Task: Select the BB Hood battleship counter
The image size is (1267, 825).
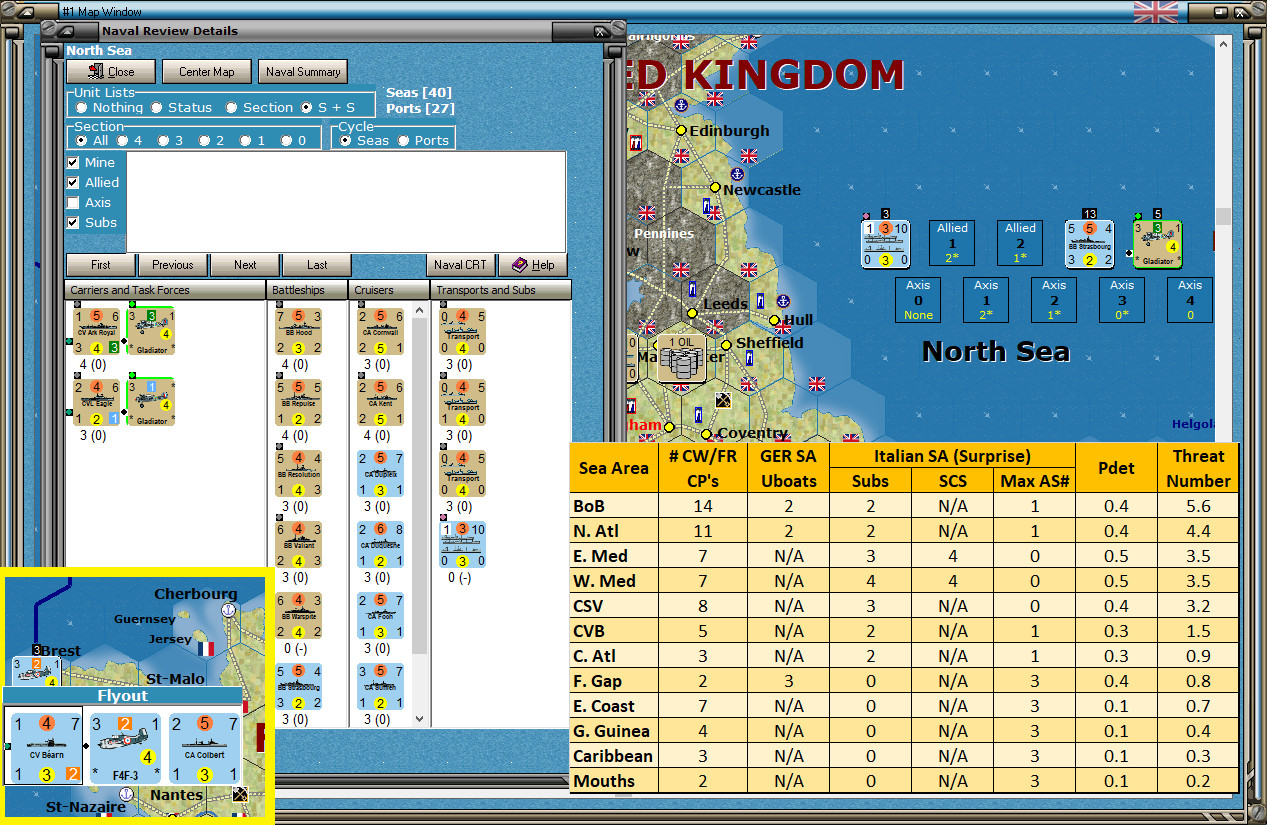Action: tap(299, 332)
